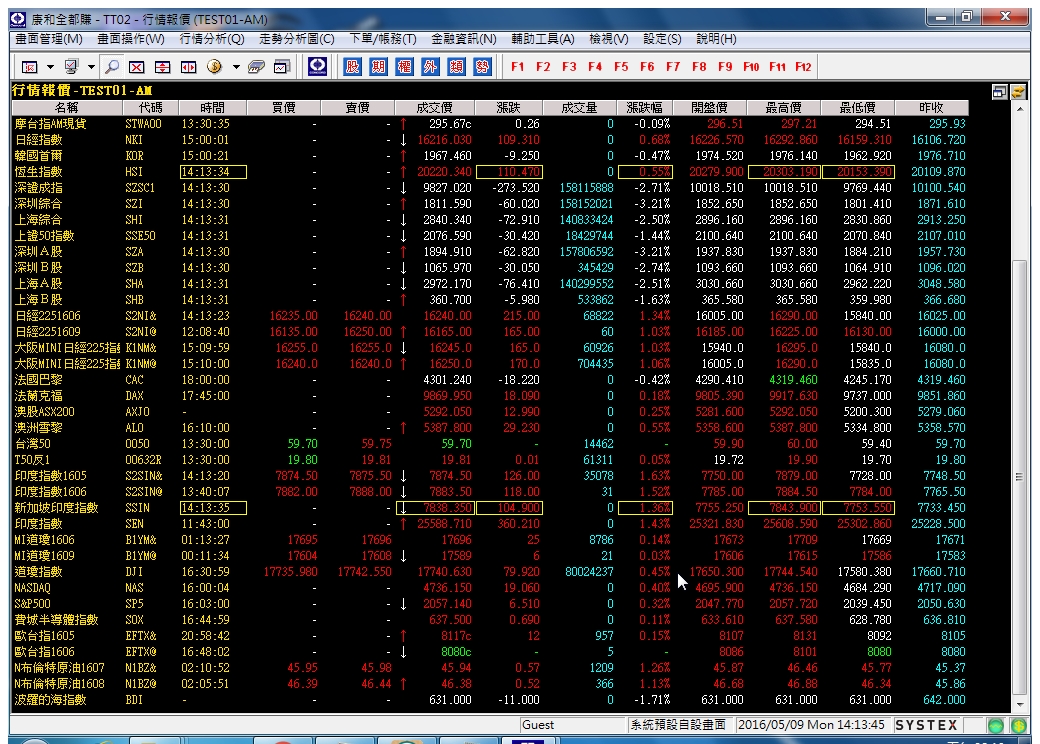Screen dimensions: 1040x744
Task: Click the vertical split arrows toolbar icon
Action: [162, 67]
